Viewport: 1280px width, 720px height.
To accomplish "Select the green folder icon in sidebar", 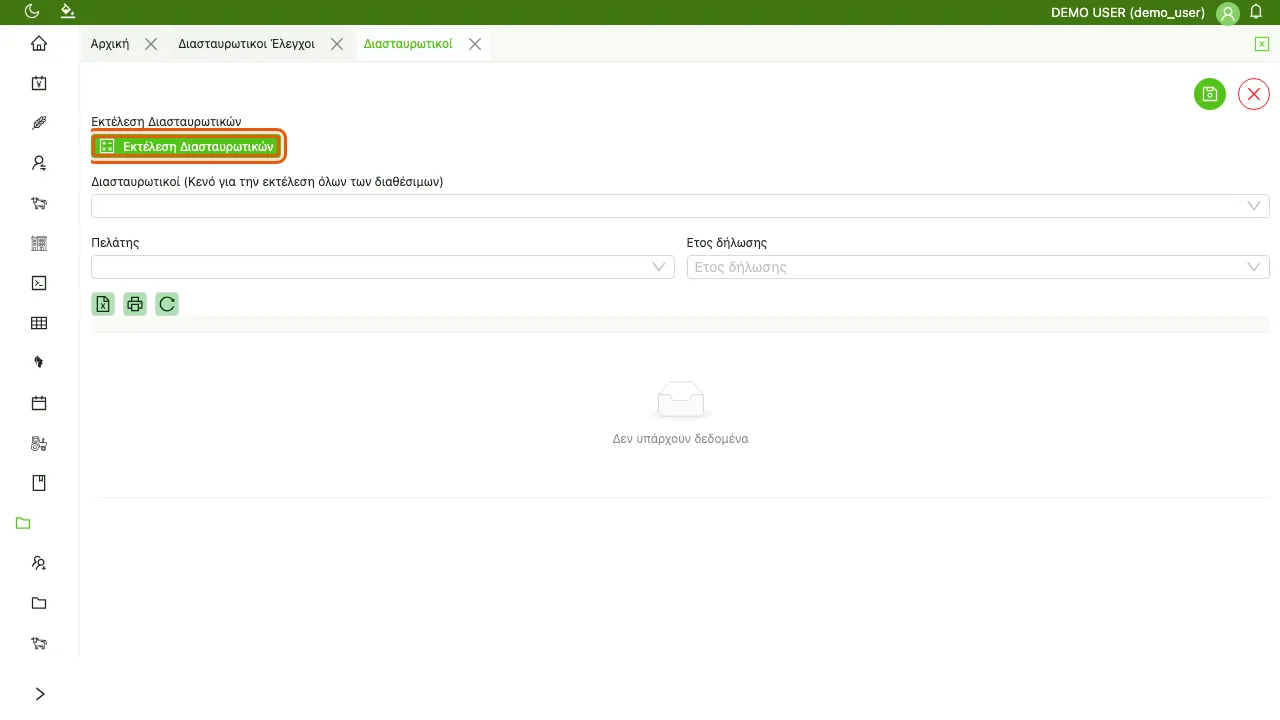I will 24,523.
